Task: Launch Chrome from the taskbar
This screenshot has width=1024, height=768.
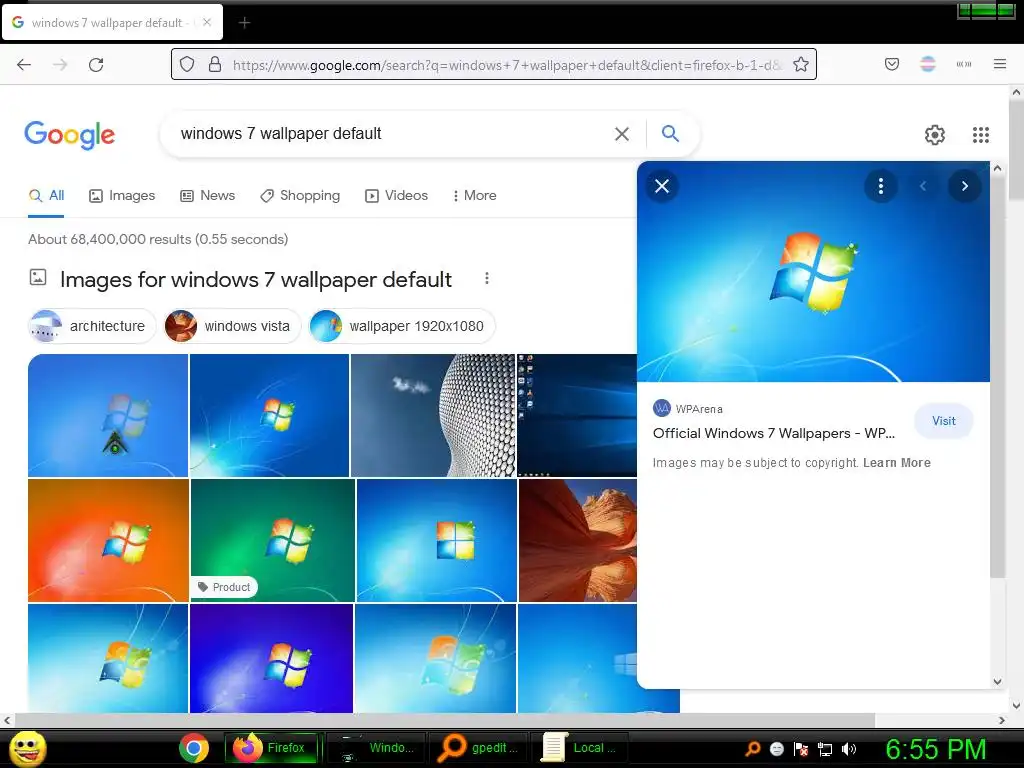Action: coord(194,748)
